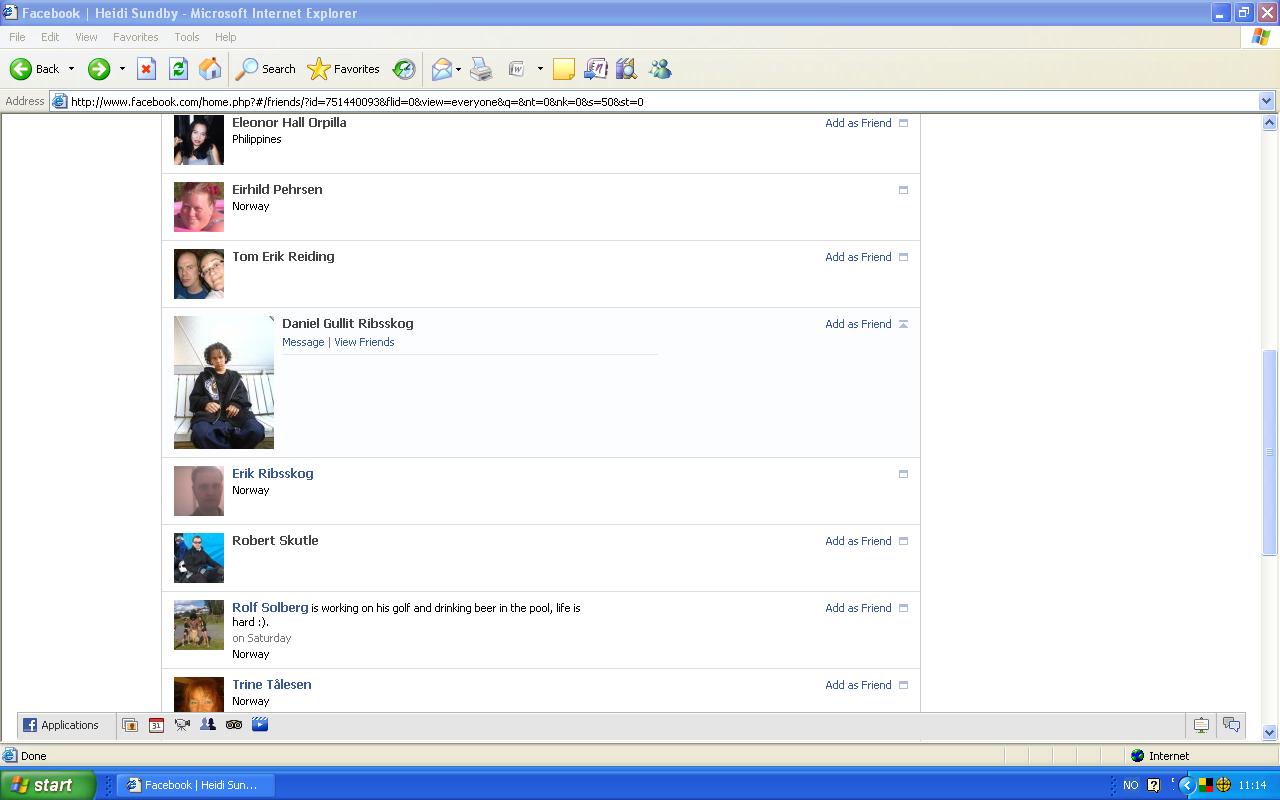Open the Edit with Word dropdown arrow
Viewport: 1280px width, 800px height.
pyautogui.click(x=540, y=69)
